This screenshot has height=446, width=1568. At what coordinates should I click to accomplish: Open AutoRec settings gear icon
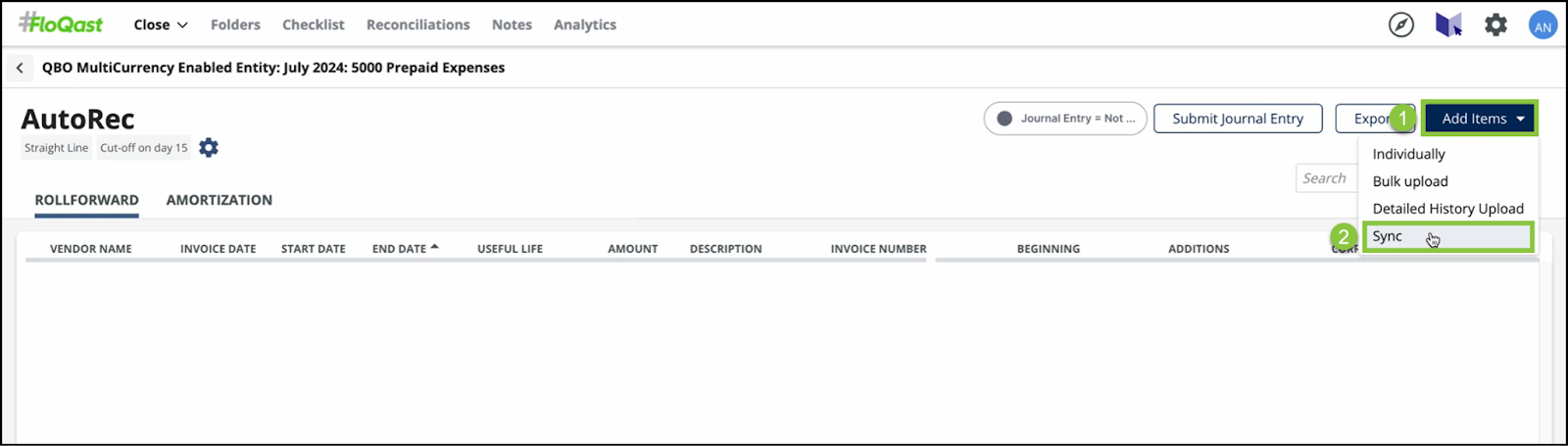209,148
